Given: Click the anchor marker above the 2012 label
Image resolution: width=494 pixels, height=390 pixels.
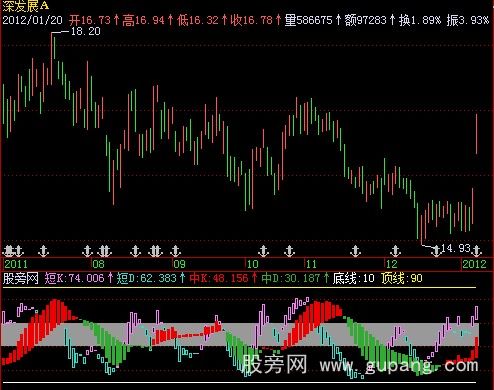Looking at the screenshot, I should click(x=477, y=251).
